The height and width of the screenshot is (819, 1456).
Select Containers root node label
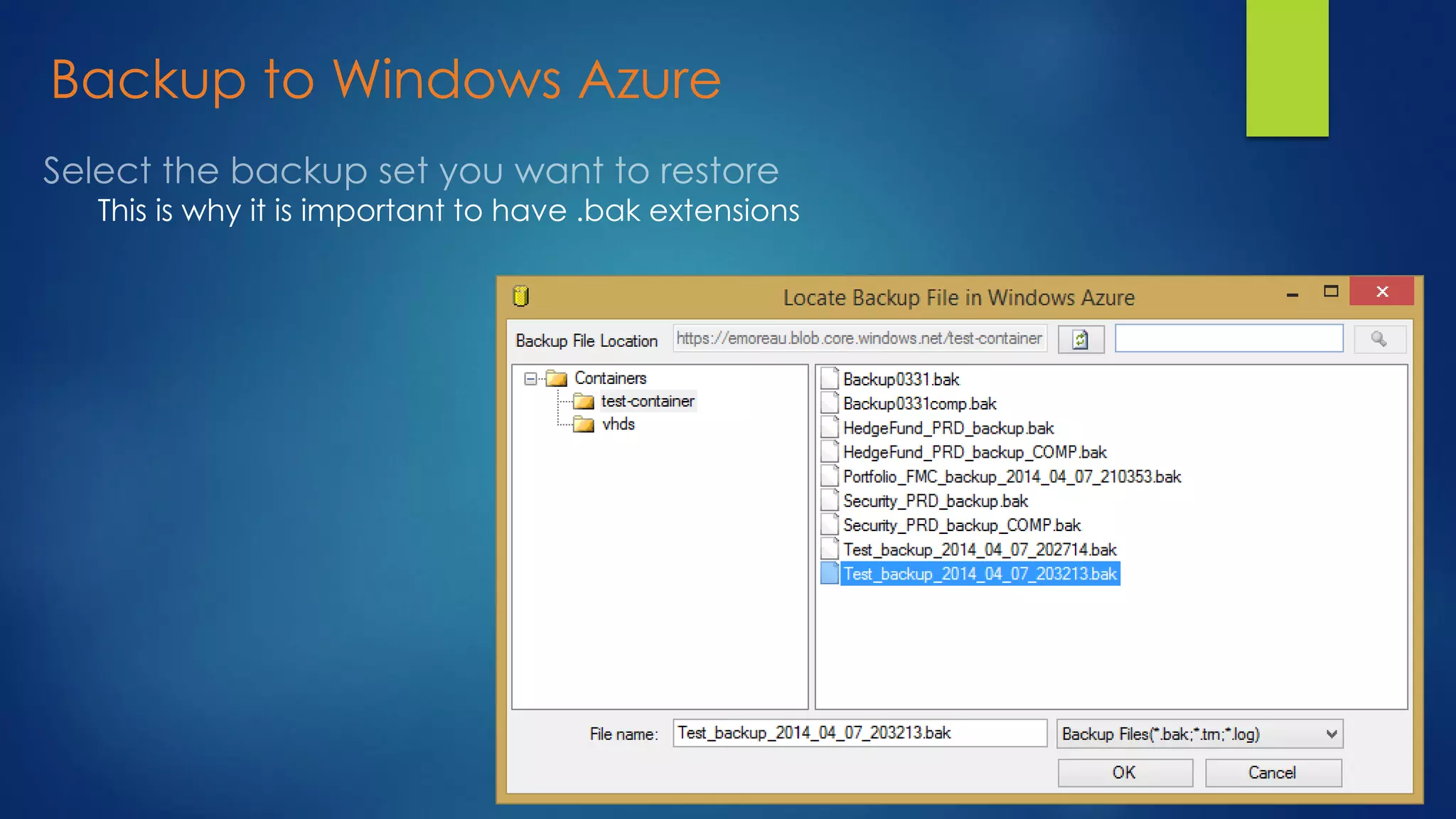pyautogui.click(x=610, y=378)
